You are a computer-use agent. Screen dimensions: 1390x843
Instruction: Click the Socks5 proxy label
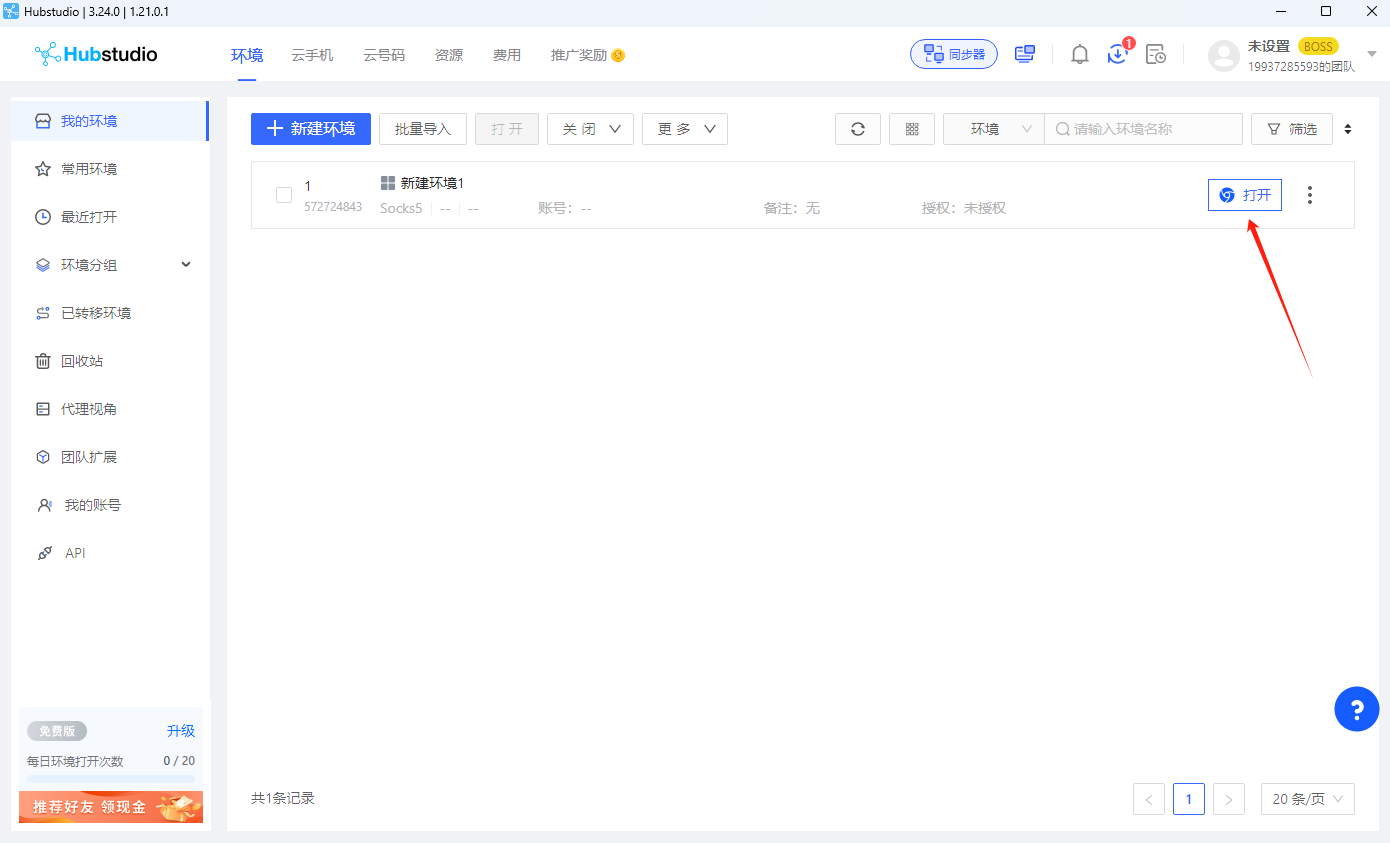401,208
